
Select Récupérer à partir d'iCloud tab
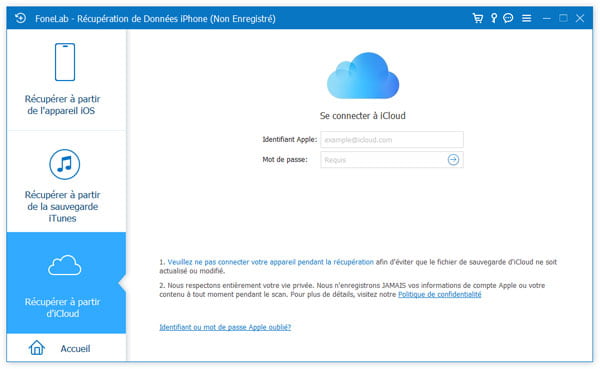tap(66, 282)
